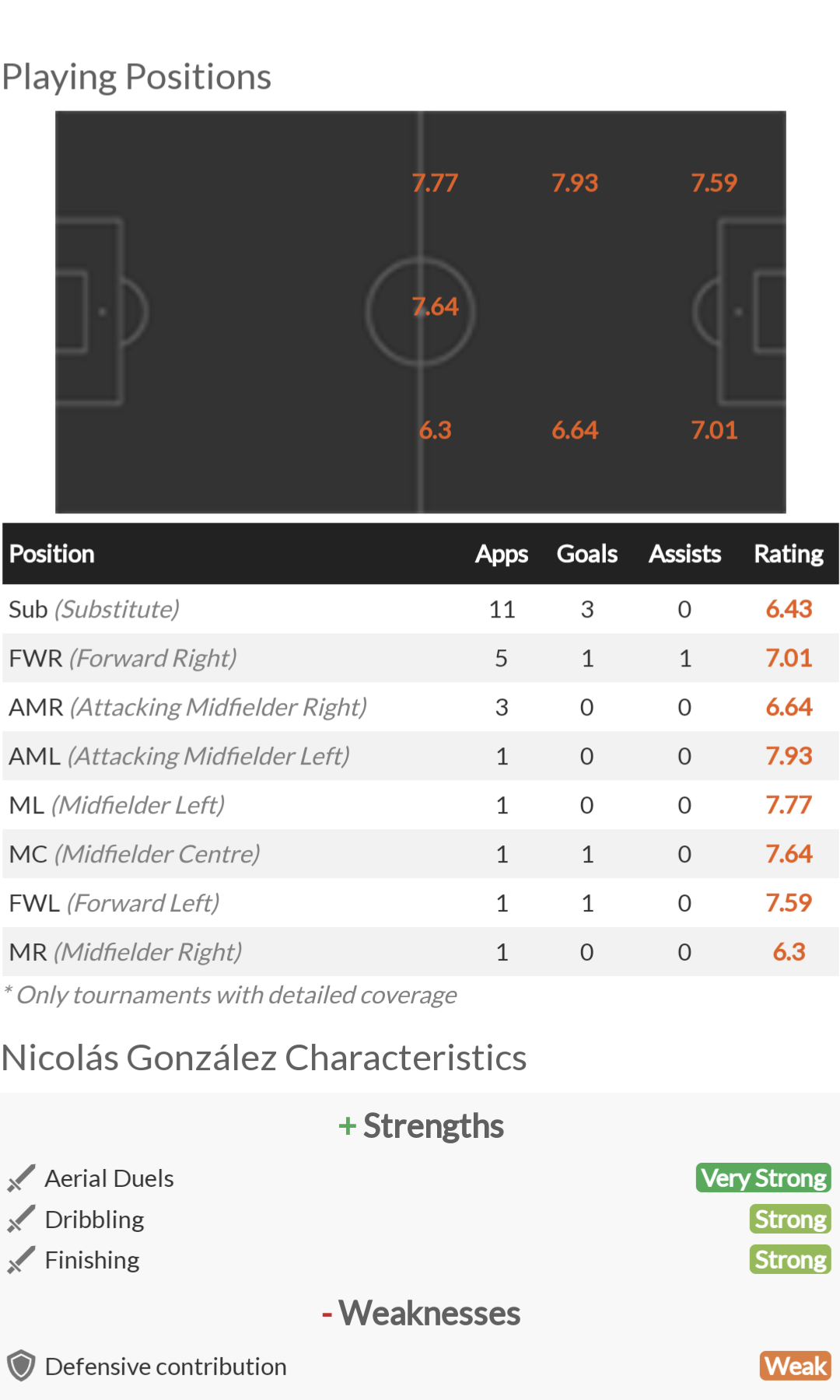The image size is (840, 1400).
Task: Click the shield icon beside Defensive contribution
Action: click(21, 1366)
